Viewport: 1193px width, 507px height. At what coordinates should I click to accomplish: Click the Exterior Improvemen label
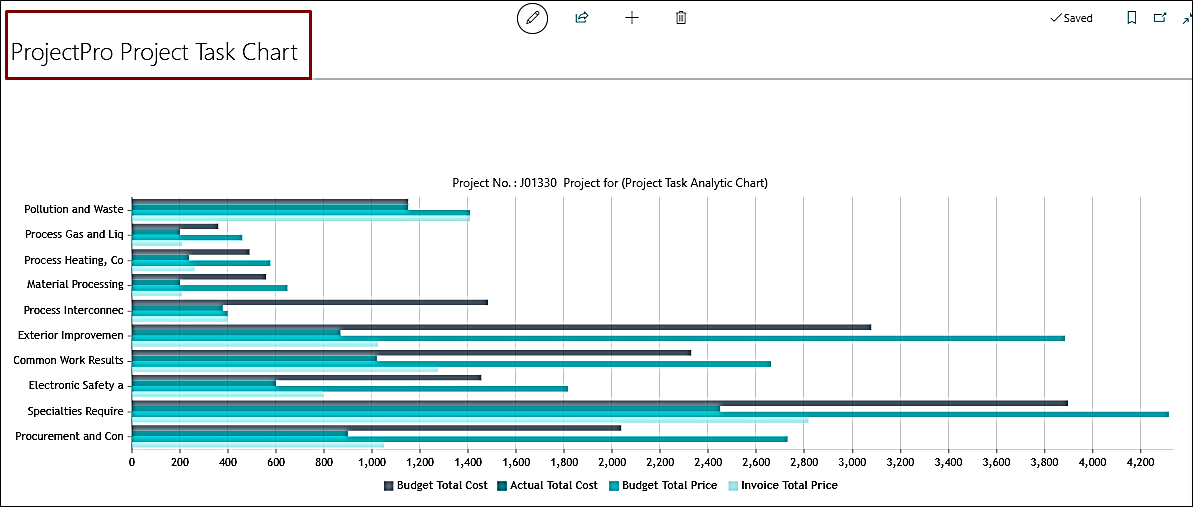point(71,334)
